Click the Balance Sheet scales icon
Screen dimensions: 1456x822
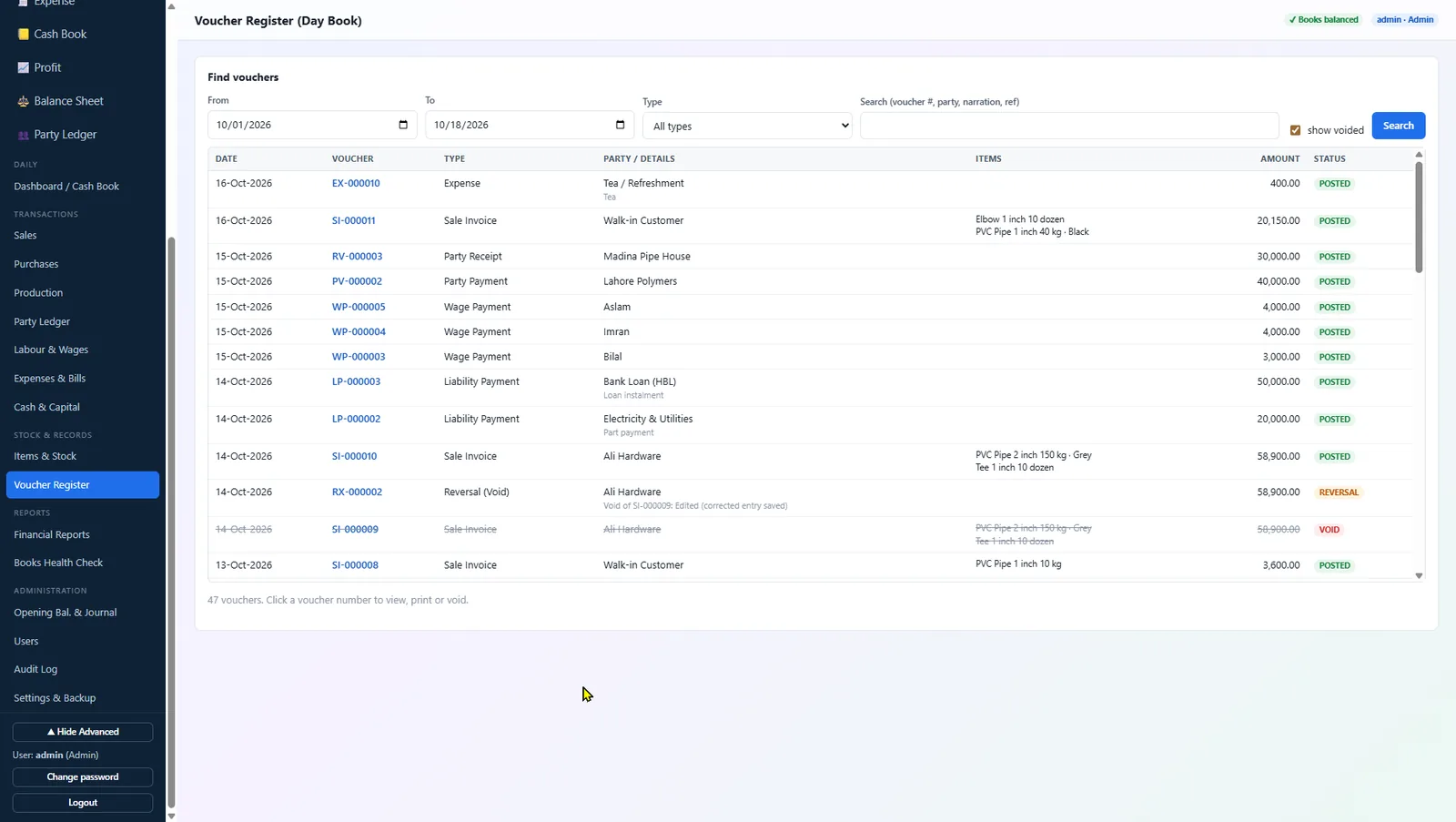pyautogui.click(x=24, y=101)
